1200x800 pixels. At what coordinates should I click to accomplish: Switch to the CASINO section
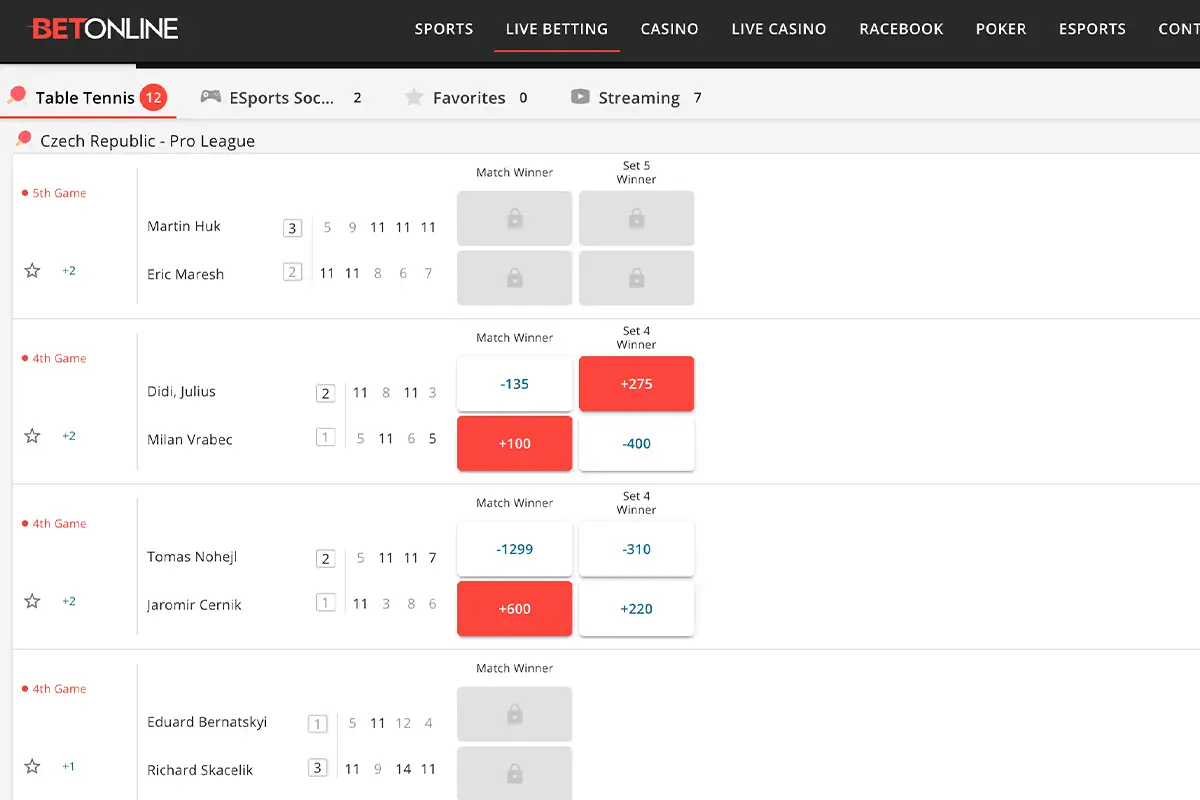pos(669,29)
